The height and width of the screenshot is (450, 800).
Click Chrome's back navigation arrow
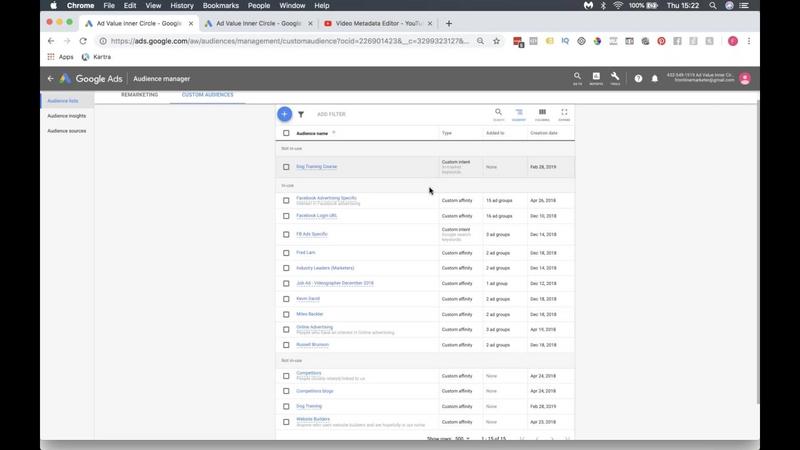pyautogui.click(x=51, y=41)
